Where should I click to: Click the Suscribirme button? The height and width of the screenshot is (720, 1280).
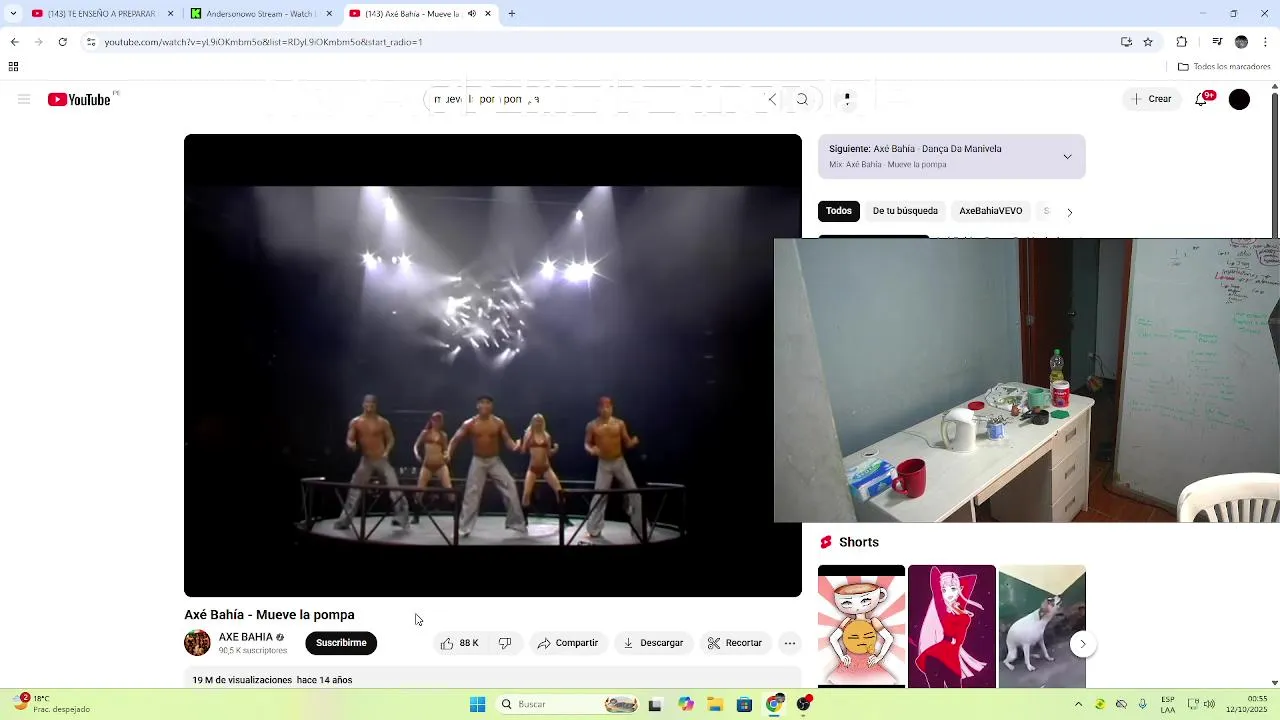(x=341, y=643)
